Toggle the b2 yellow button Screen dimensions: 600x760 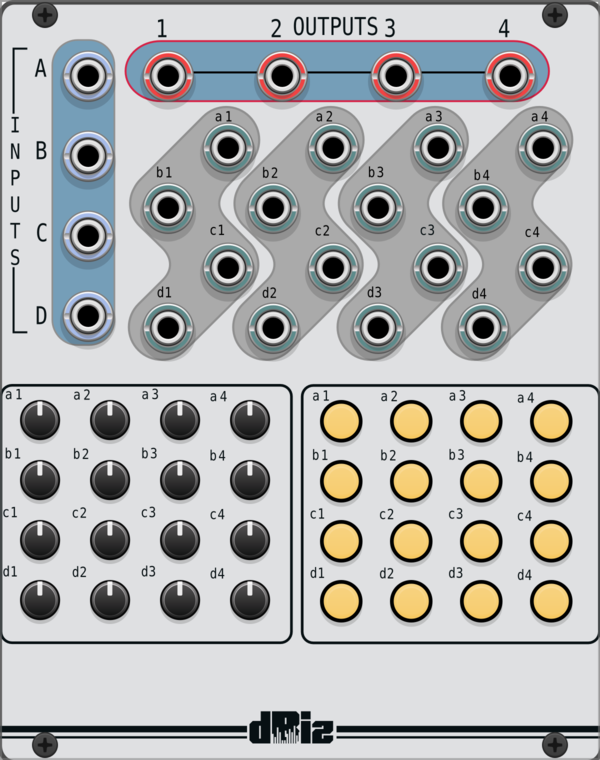(411, 481)
